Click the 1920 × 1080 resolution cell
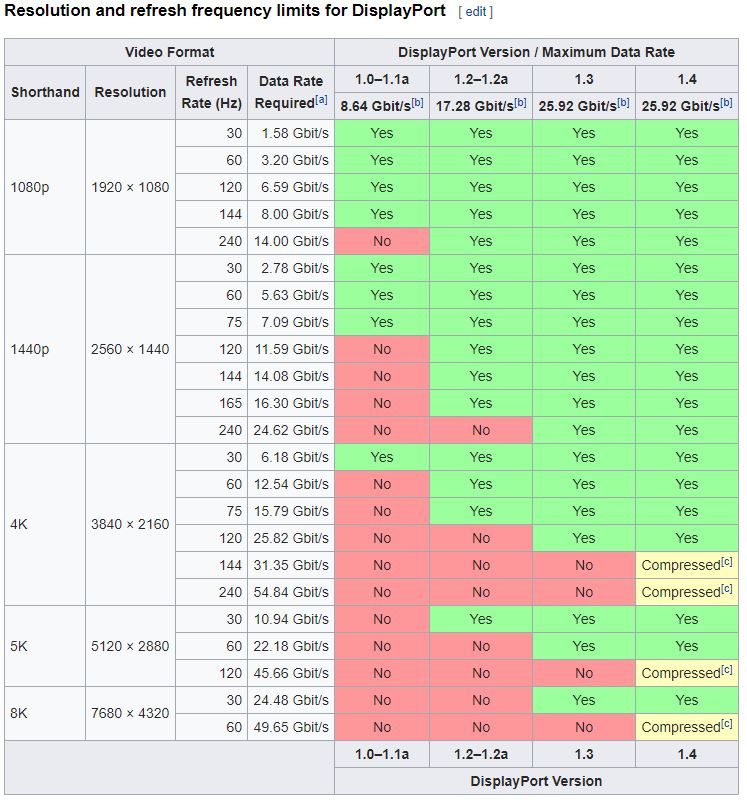 (130, 187)
